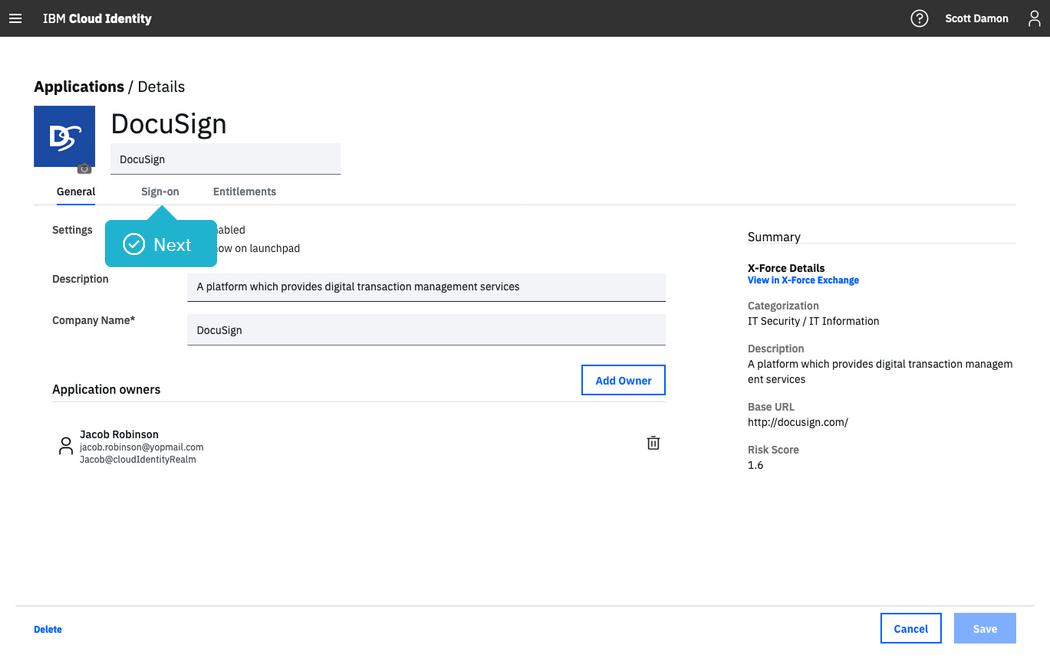Edit the Description input field
This screenshot has height=665, width=1050.
[426, 287]
